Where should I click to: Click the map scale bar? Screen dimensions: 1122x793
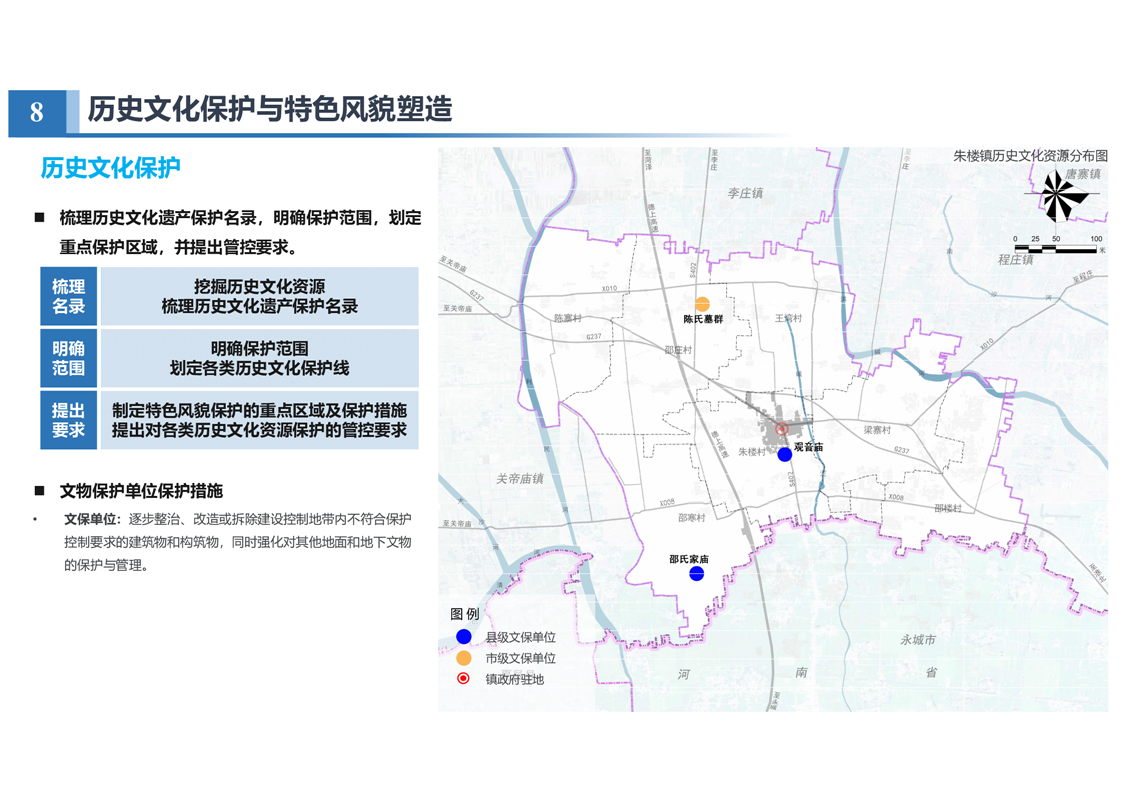(1055, 247)
